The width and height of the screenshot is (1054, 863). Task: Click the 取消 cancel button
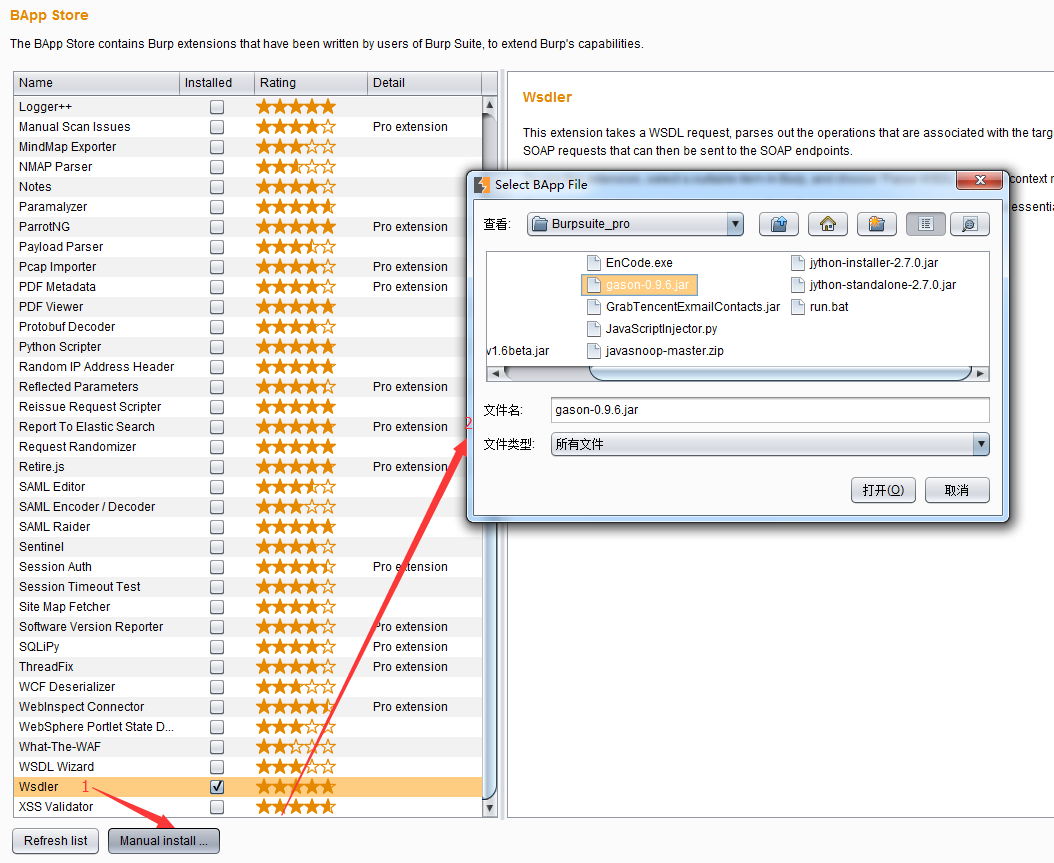(x=957, y=490)
